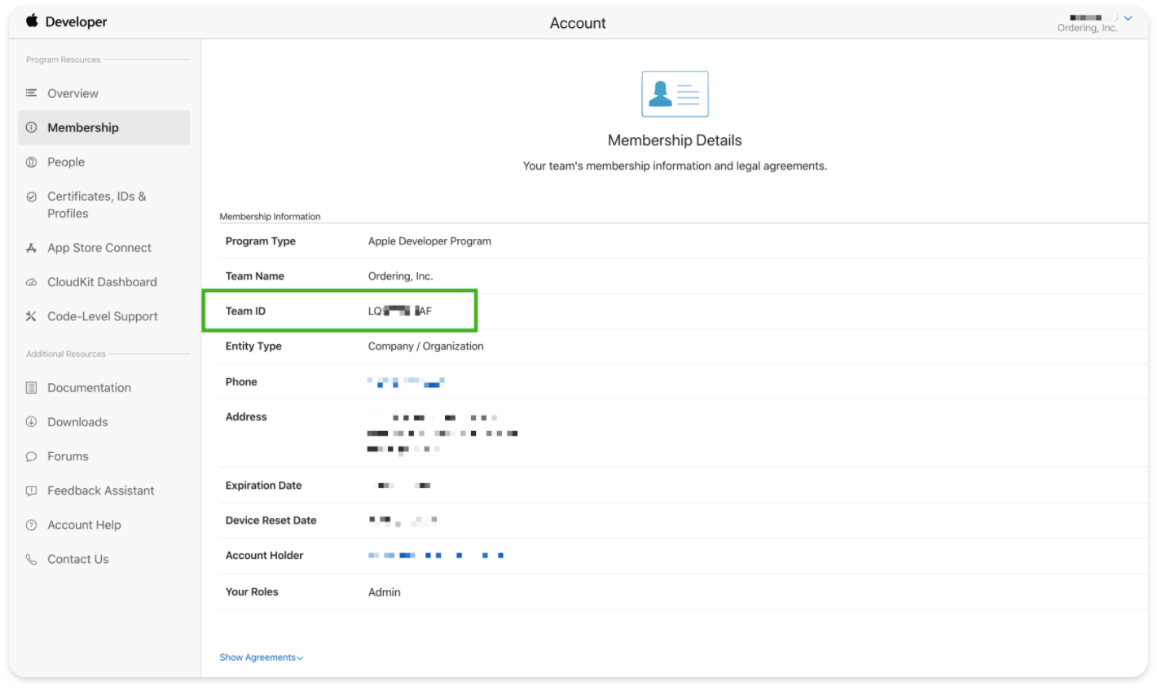Click the Membership Details card icon
Screen dimensions: 1157x689
(x=674, y=94)
